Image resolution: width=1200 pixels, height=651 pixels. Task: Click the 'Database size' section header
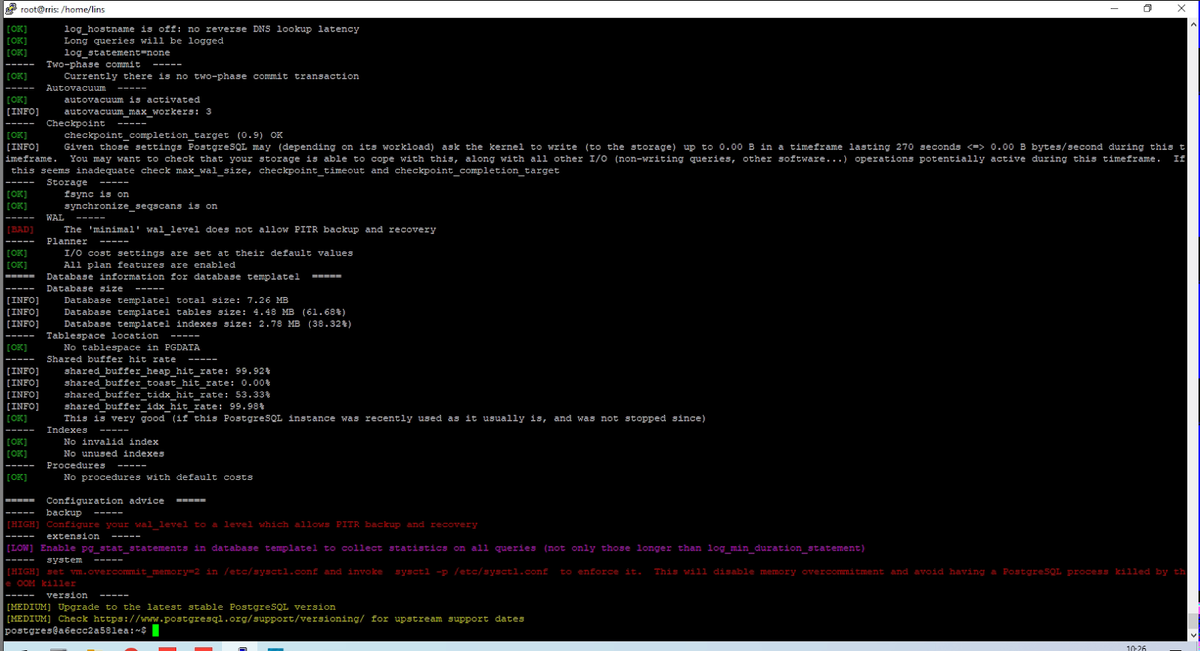click(x=84, y=288)
